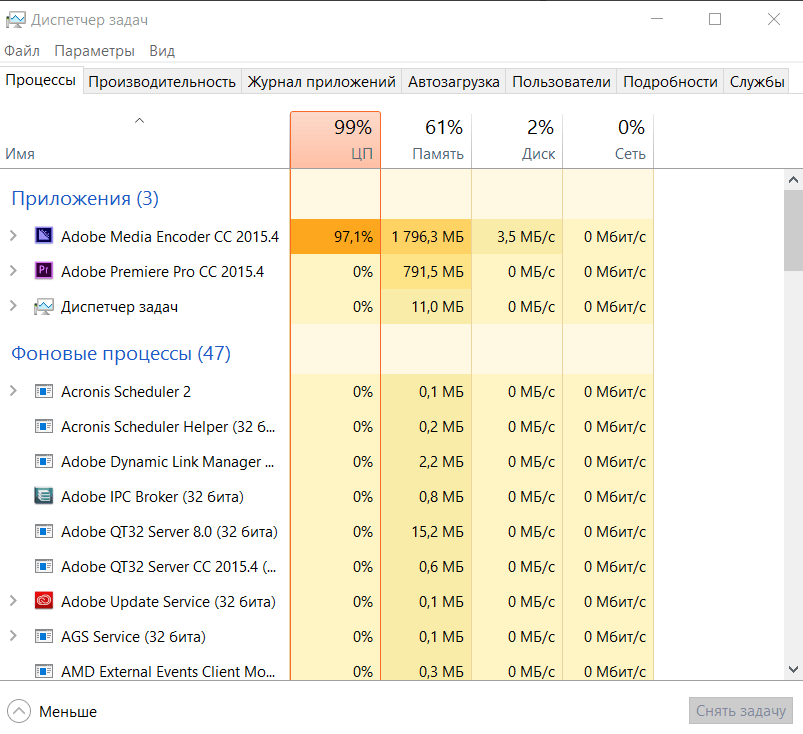The image size is (803, 734).
Task: Click the Приложения (3) group heading
Action: pos(85,199)
